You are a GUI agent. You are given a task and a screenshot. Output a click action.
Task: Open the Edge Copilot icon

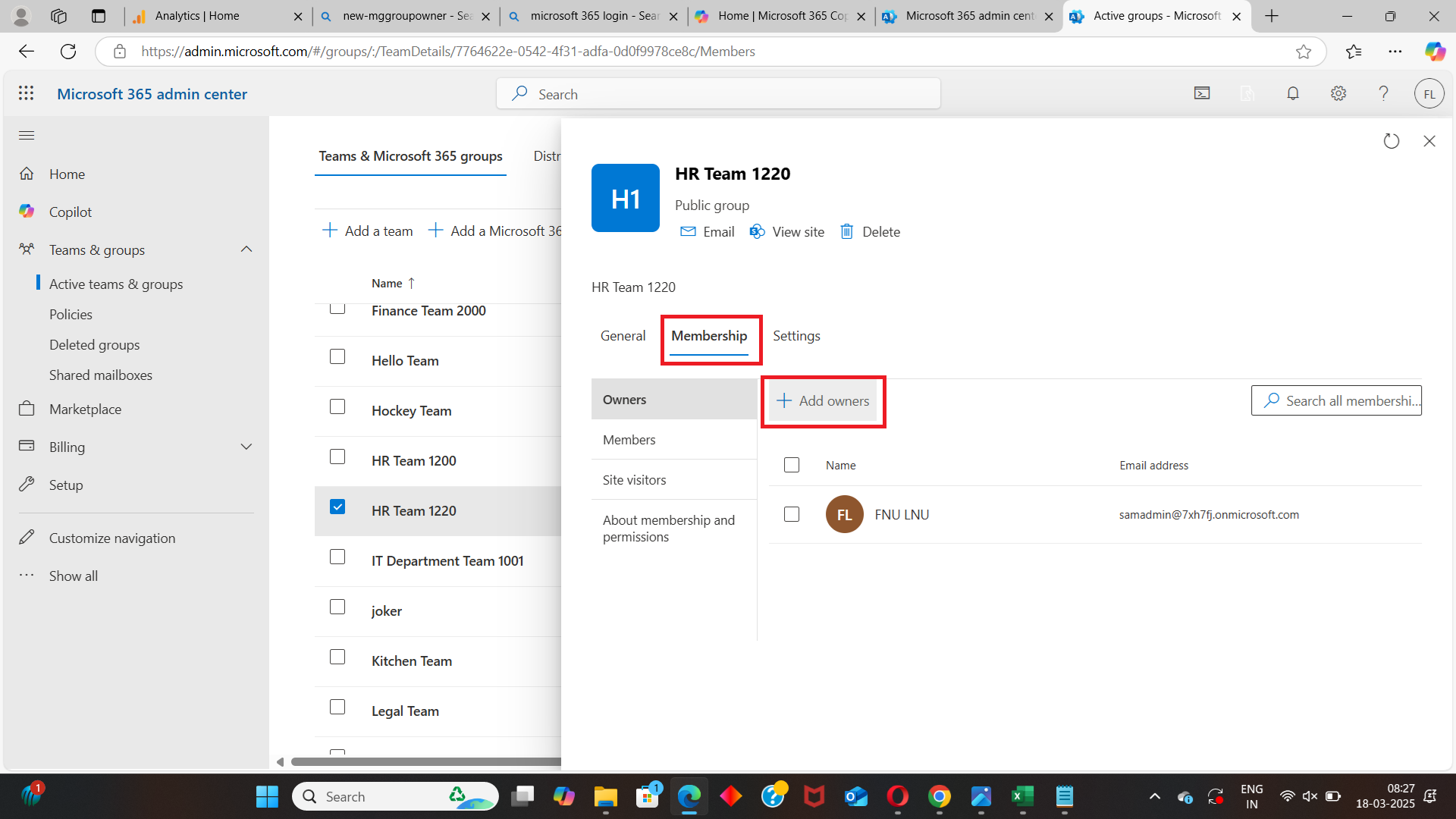(x=1435, y=52)
